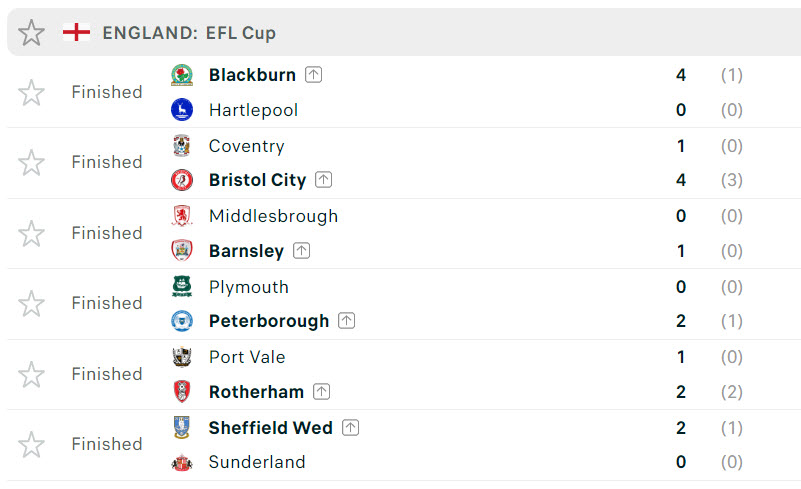Click the Barnsley advancing arrow icon
The height and width of the screenshot is (489, 801).
(x=301, y=251)
